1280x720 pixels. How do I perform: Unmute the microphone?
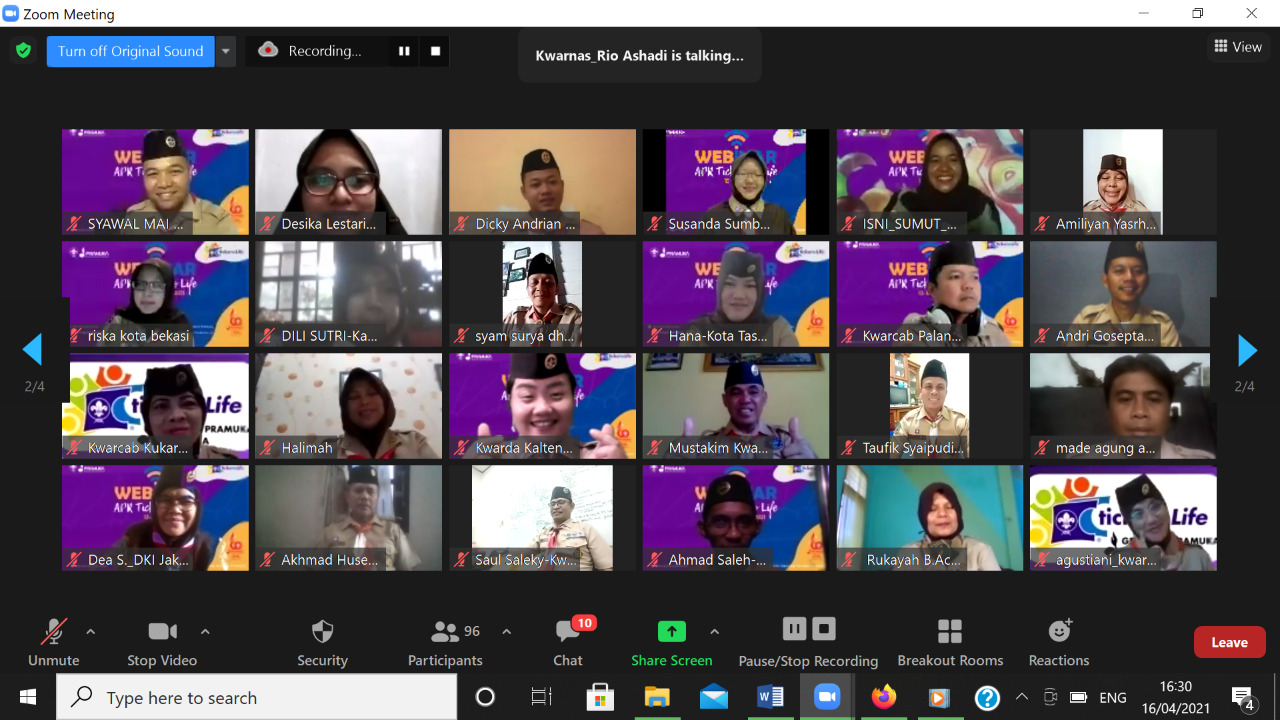(53, 642)
